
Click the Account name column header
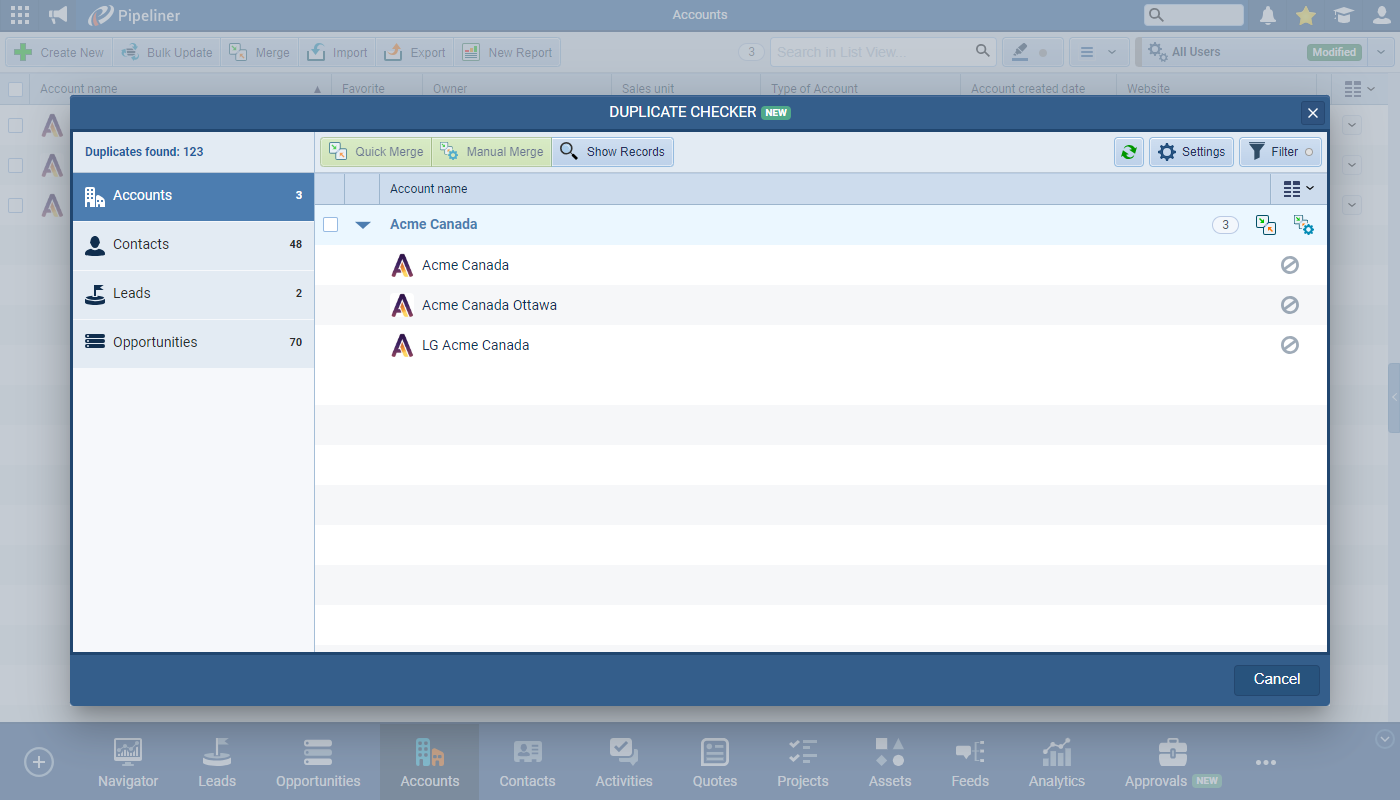pyautogui.click(x=429, y=189)
